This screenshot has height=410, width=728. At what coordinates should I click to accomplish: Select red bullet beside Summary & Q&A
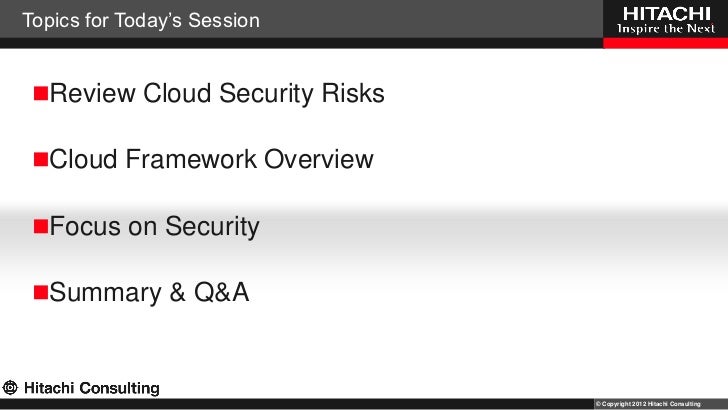coord(41,293)
